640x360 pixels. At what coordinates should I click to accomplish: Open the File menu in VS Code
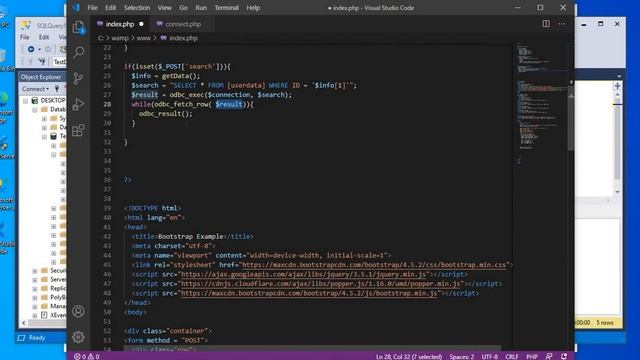click(93, 7)
